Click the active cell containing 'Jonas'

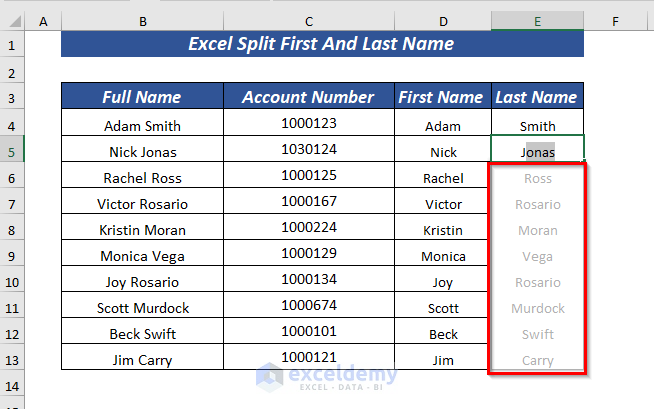[x=537, y=152]
